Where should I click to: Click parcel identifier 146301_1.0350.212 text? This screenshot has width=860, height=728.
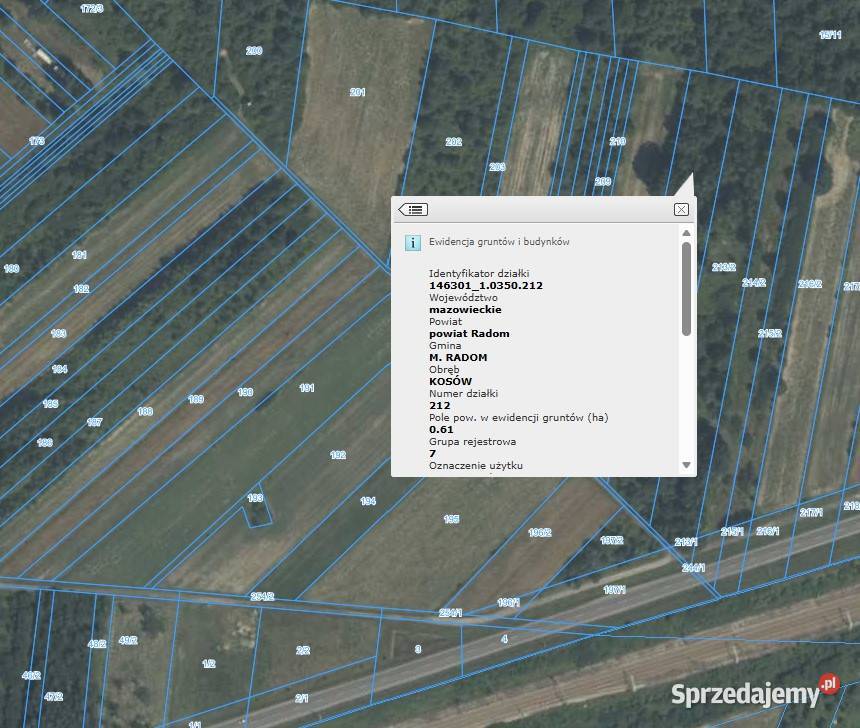tap(485, 286)
